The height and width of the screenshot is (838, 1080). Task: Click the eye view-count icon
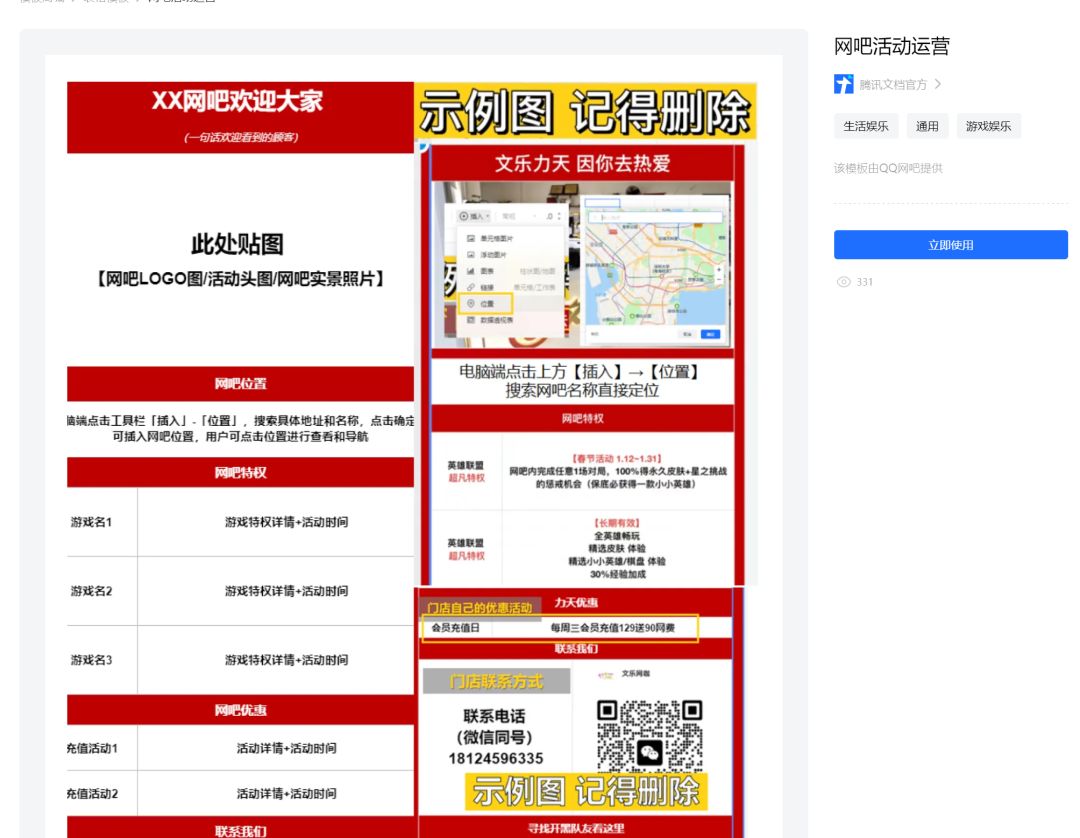tap(843, 282)
